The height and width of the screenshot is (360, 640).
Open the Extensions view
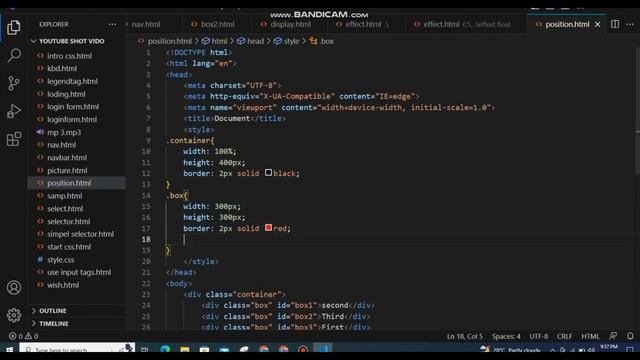(13, 139)
